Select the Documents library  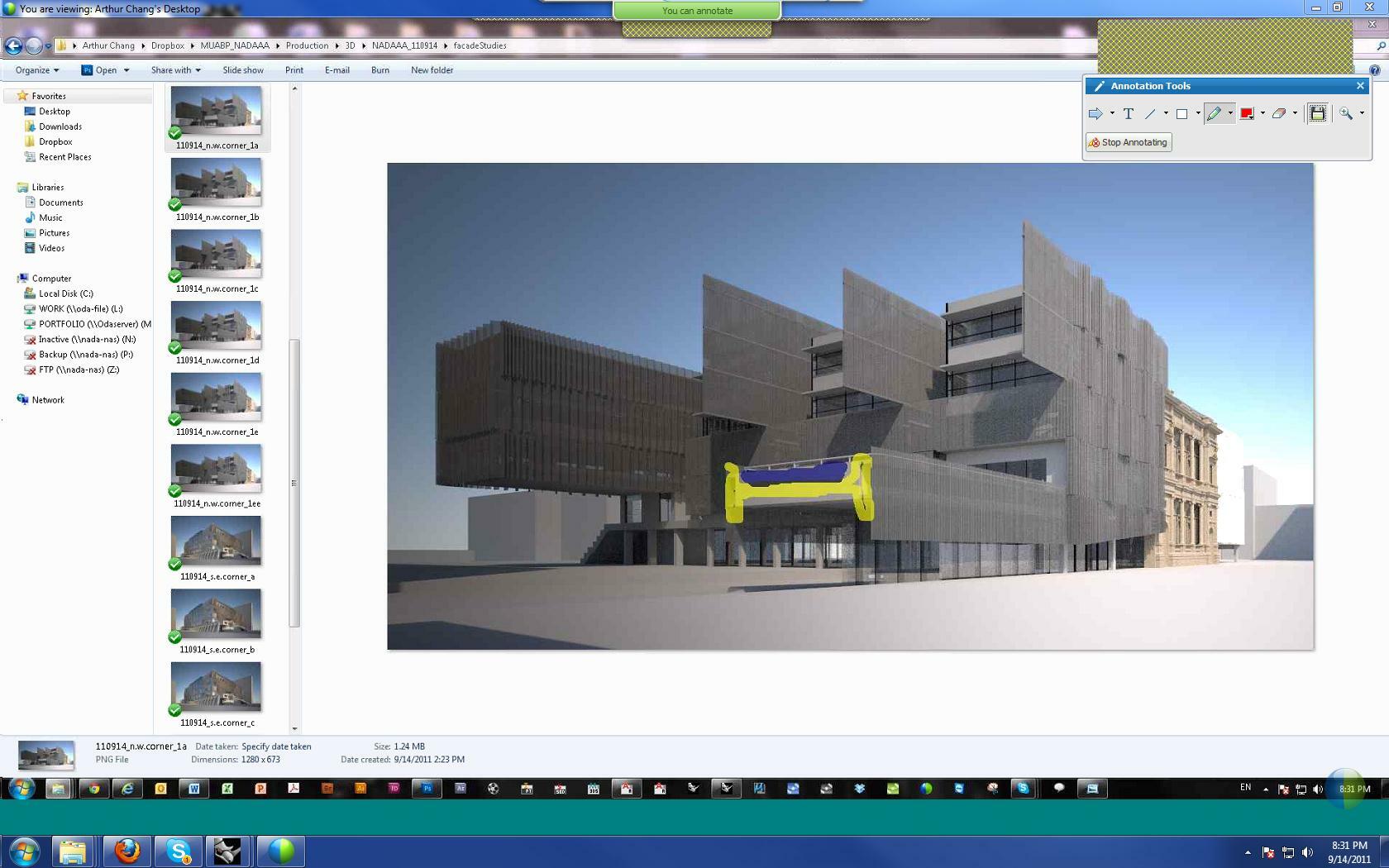tap(60, 203)
